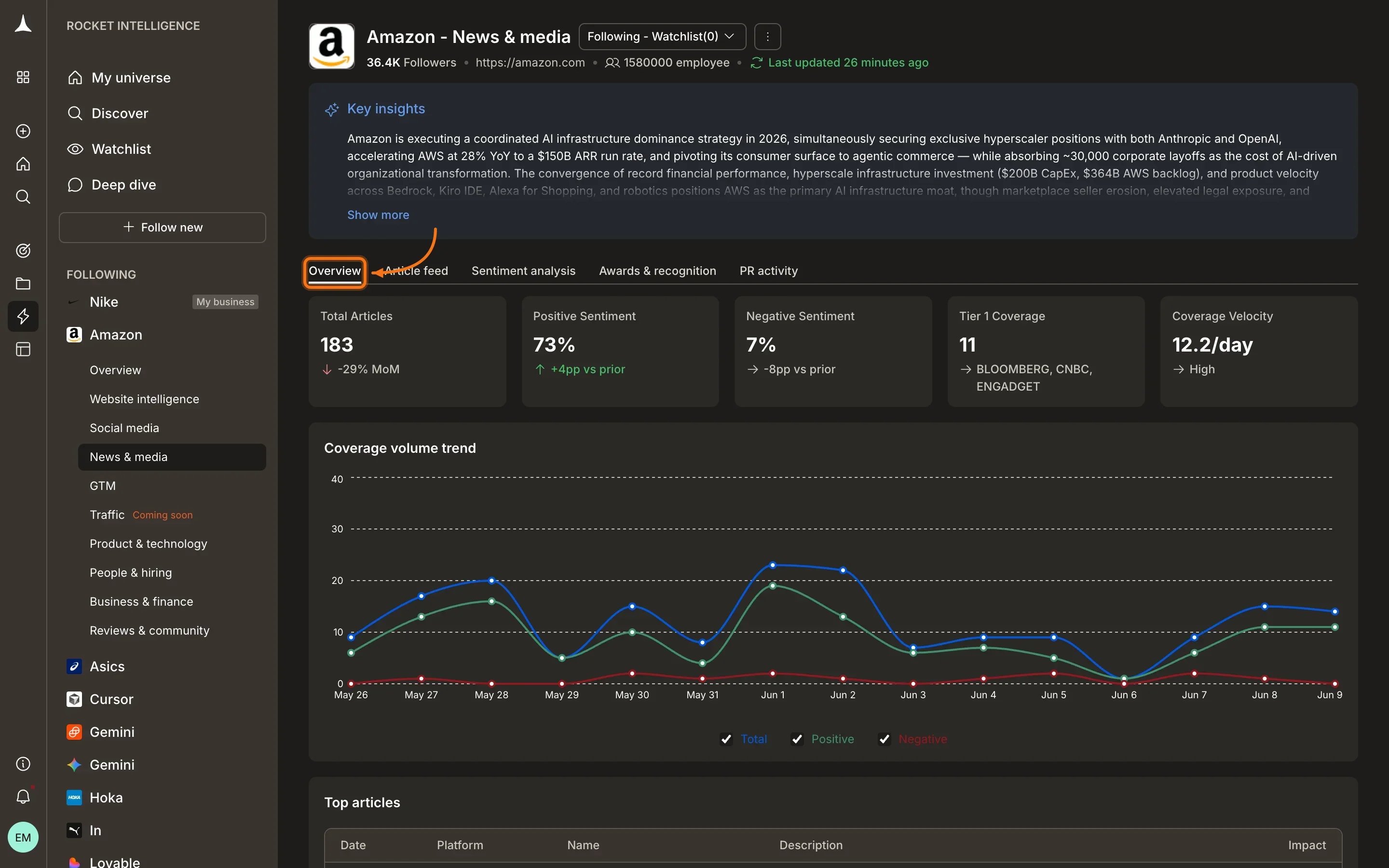Open Website intelligence under Amazon
This screenshot has height=868, width=1389.
[x=144, y=399]
